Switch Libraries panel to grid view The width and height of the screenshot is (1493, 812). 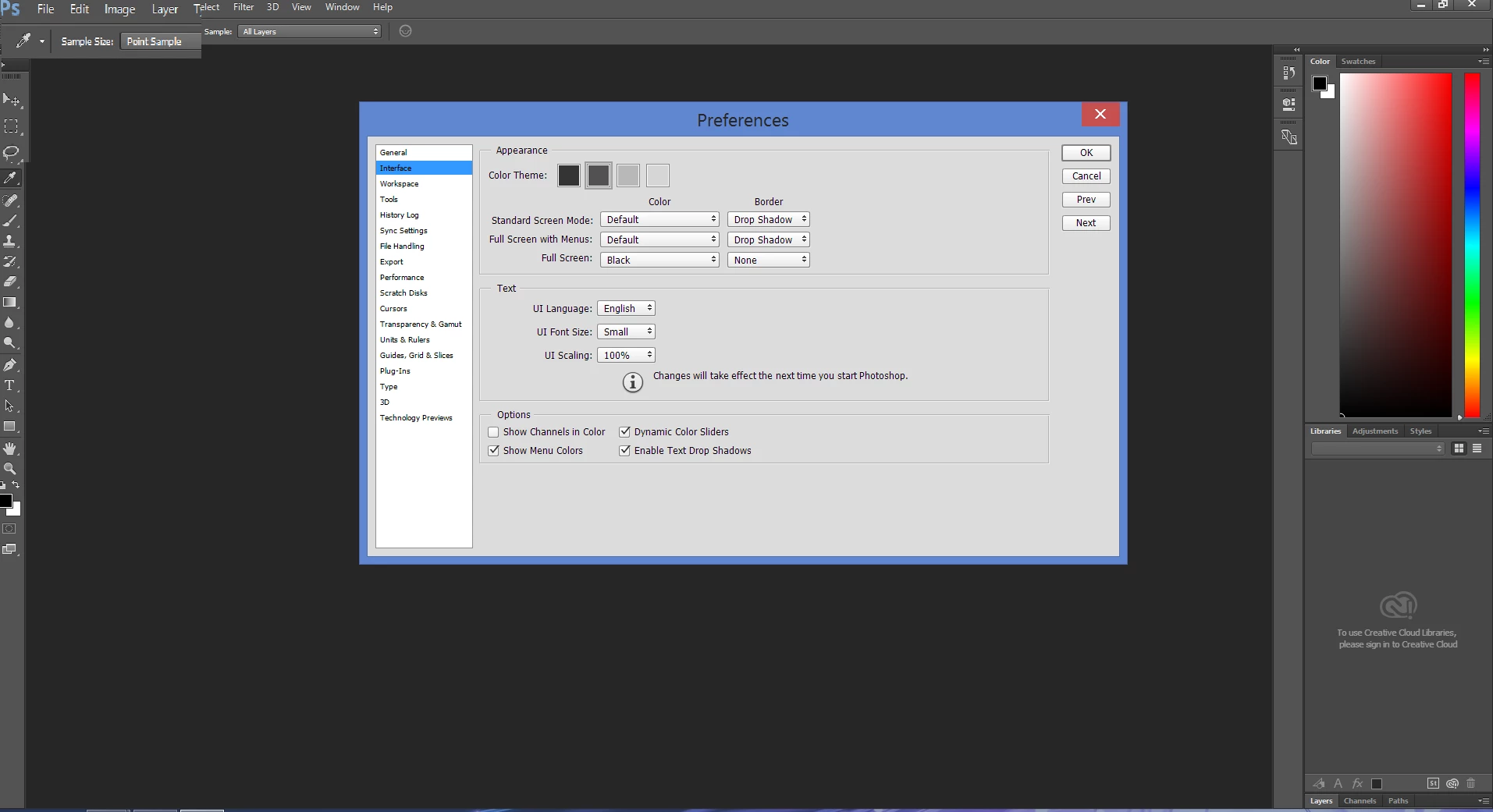click(1459, 449)
